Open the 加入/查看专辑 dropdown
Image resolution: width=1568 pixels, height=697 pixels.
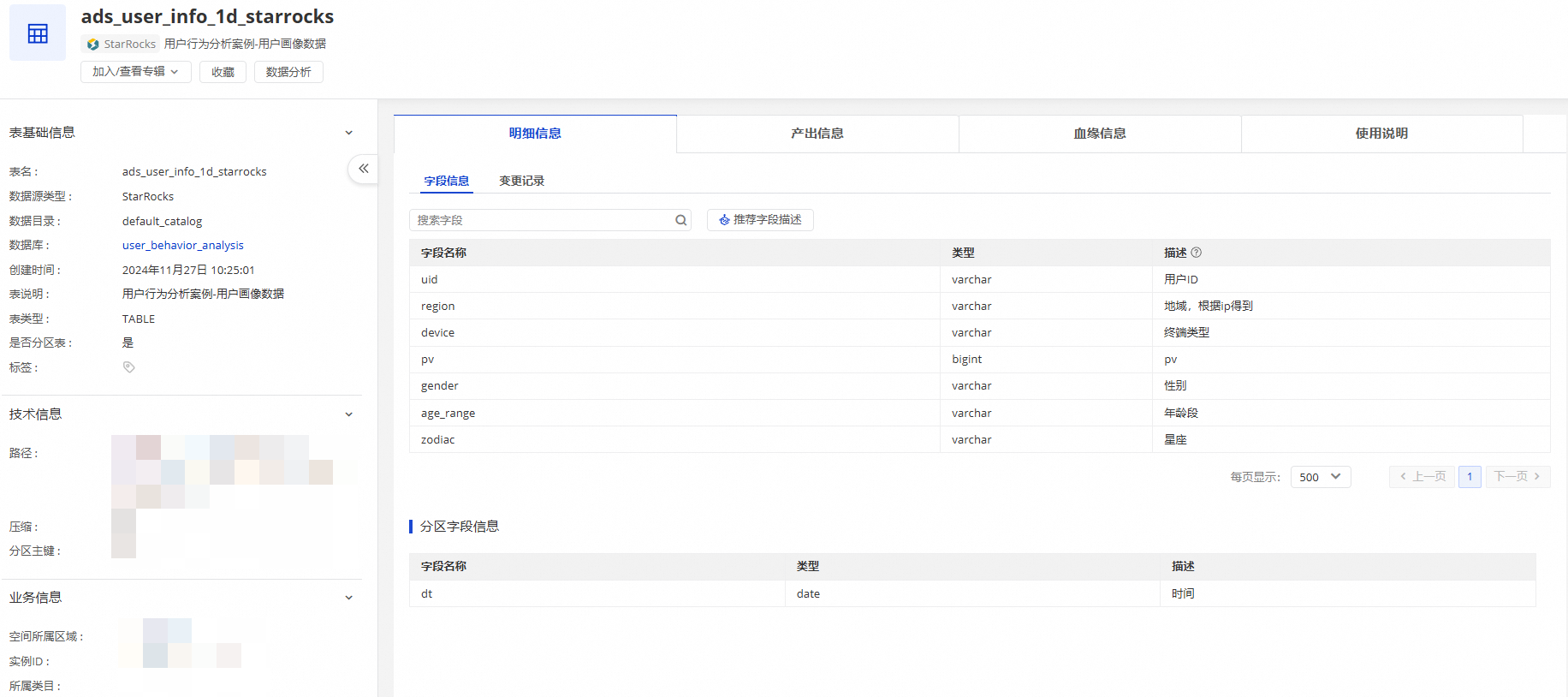[x=136, y=72]
